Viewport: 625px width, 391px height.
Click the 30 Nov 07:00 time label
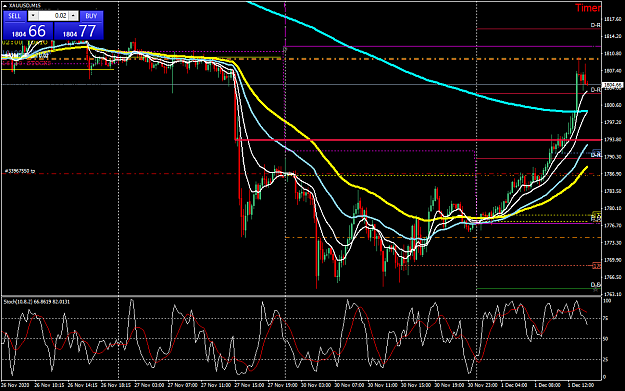point(349,385)
